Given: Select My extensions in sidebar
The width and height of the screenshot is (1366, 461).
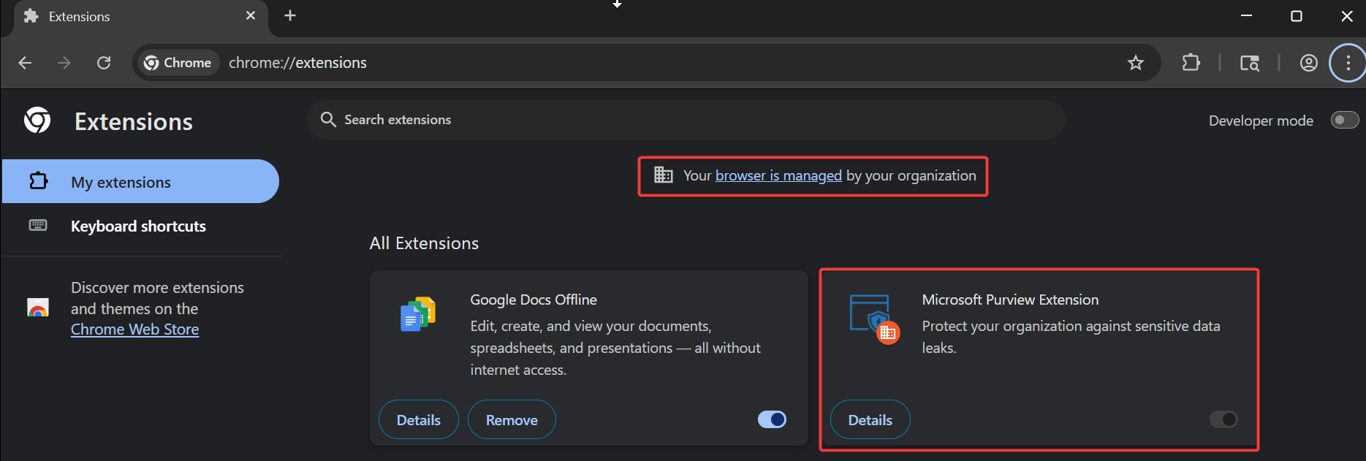Looking at the screenshot, I should point(140,182).
